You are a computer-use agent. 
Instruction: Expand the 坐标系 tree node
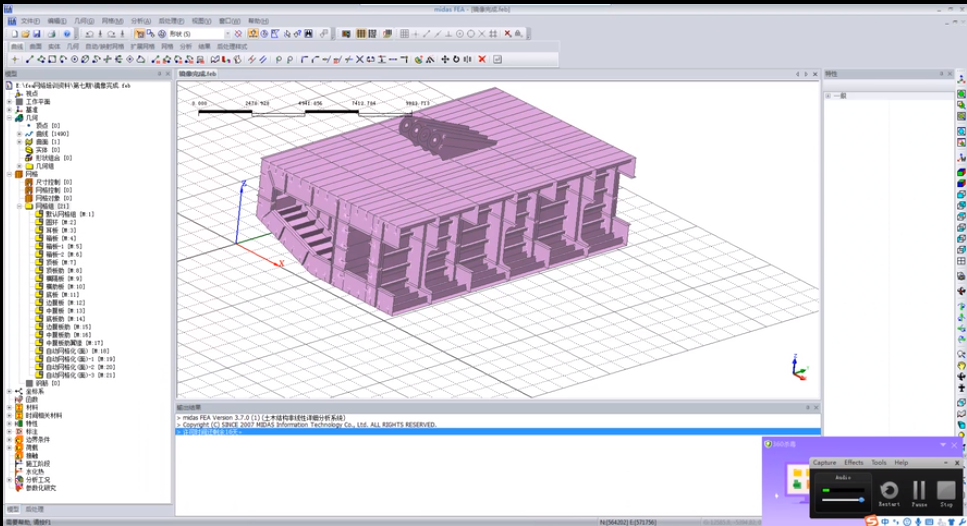point(9,391)
